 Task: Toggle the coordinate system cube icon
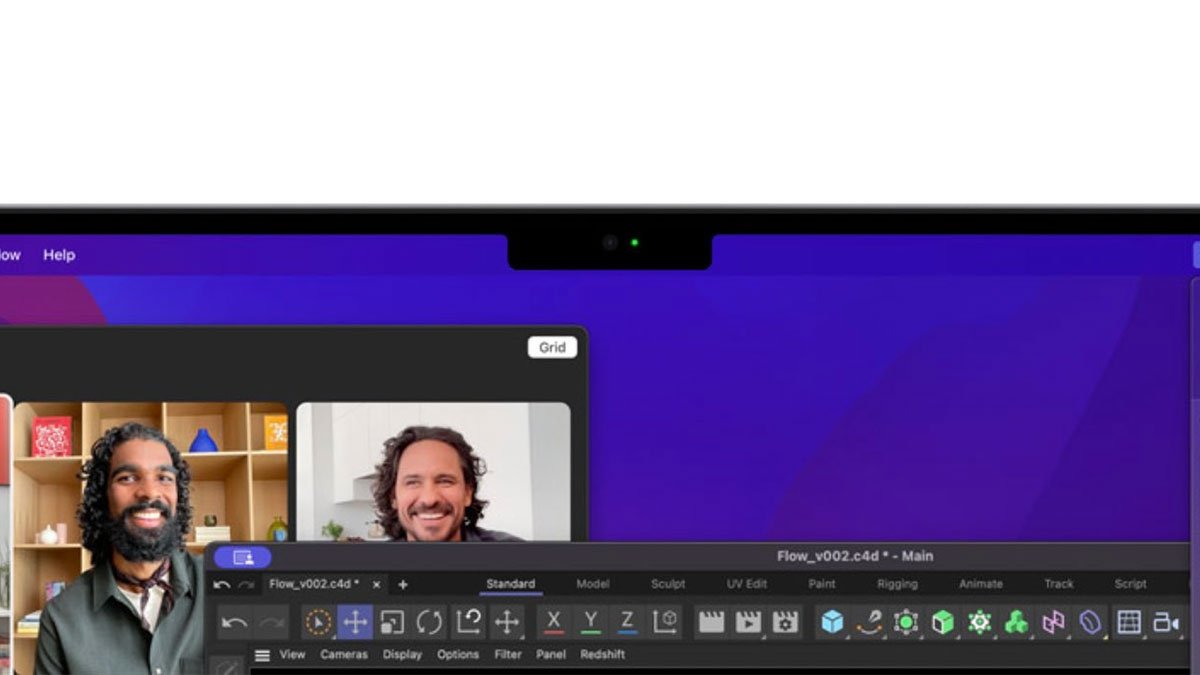(665, 622)
